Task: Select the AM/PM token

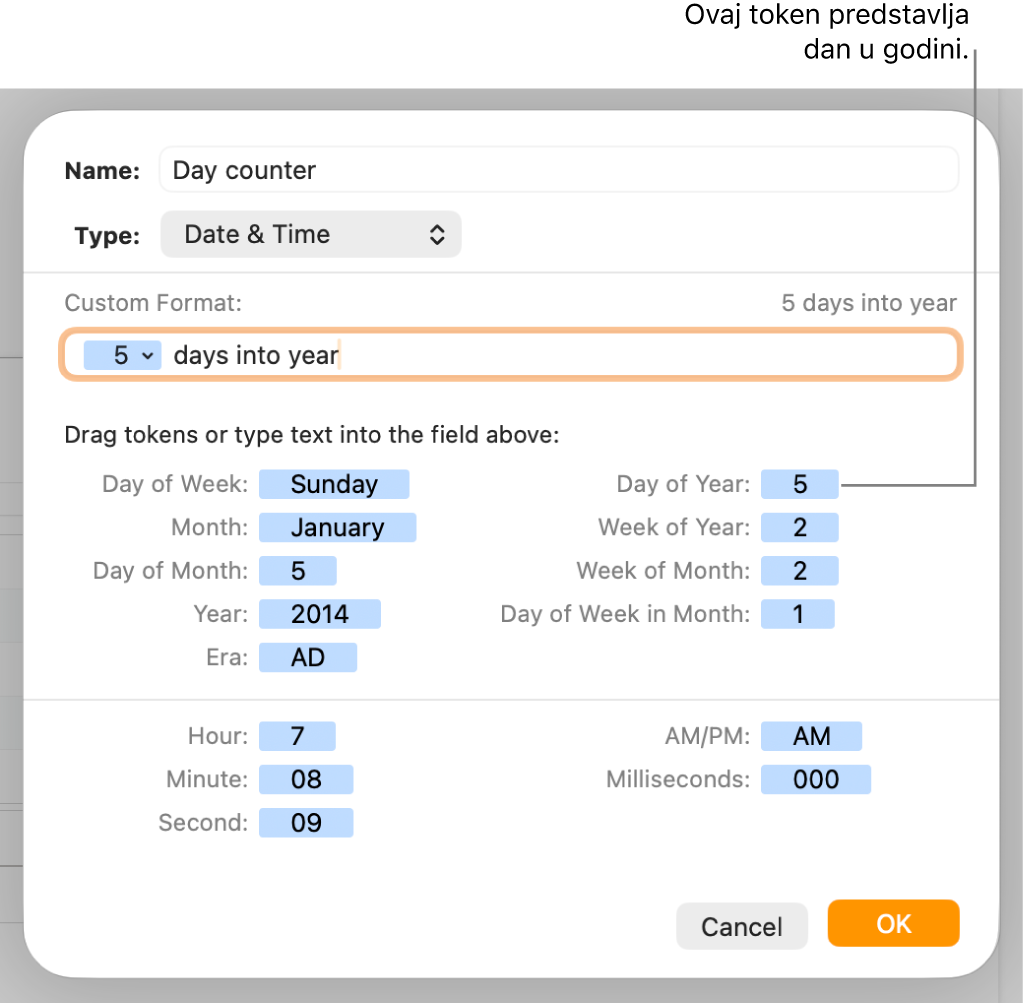Action: [x=811, y=737]
